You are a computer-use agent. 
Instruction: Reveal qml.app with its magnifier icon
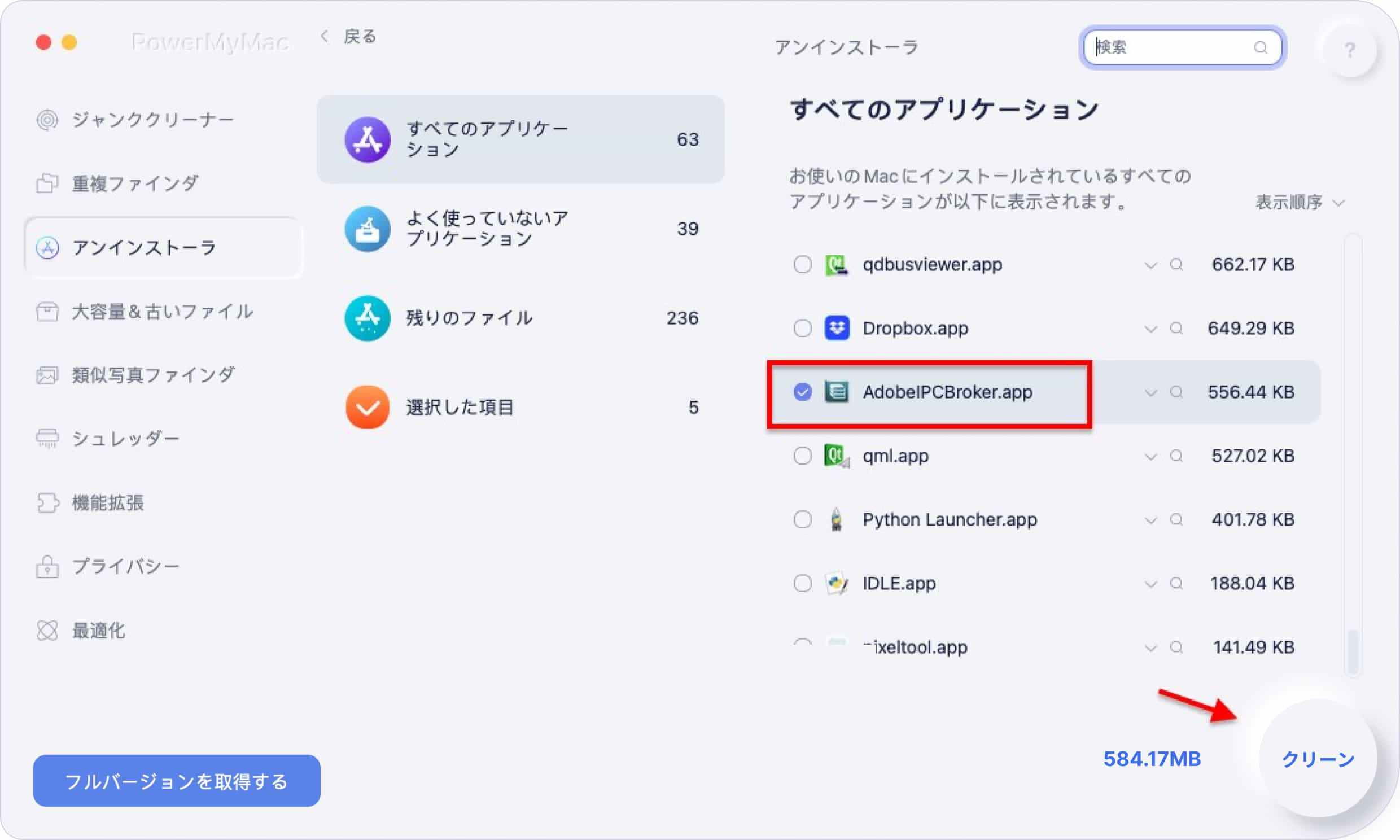pyautogui.click(x=1176, y=456)
